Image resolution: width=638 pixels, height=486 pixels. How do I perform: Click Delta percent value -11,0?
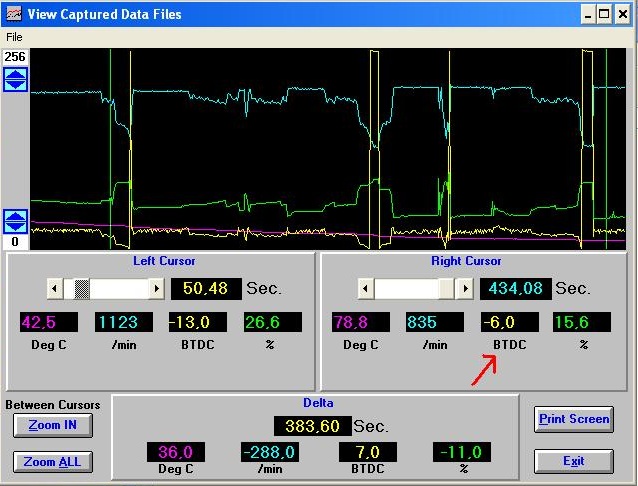coord(462,452)
